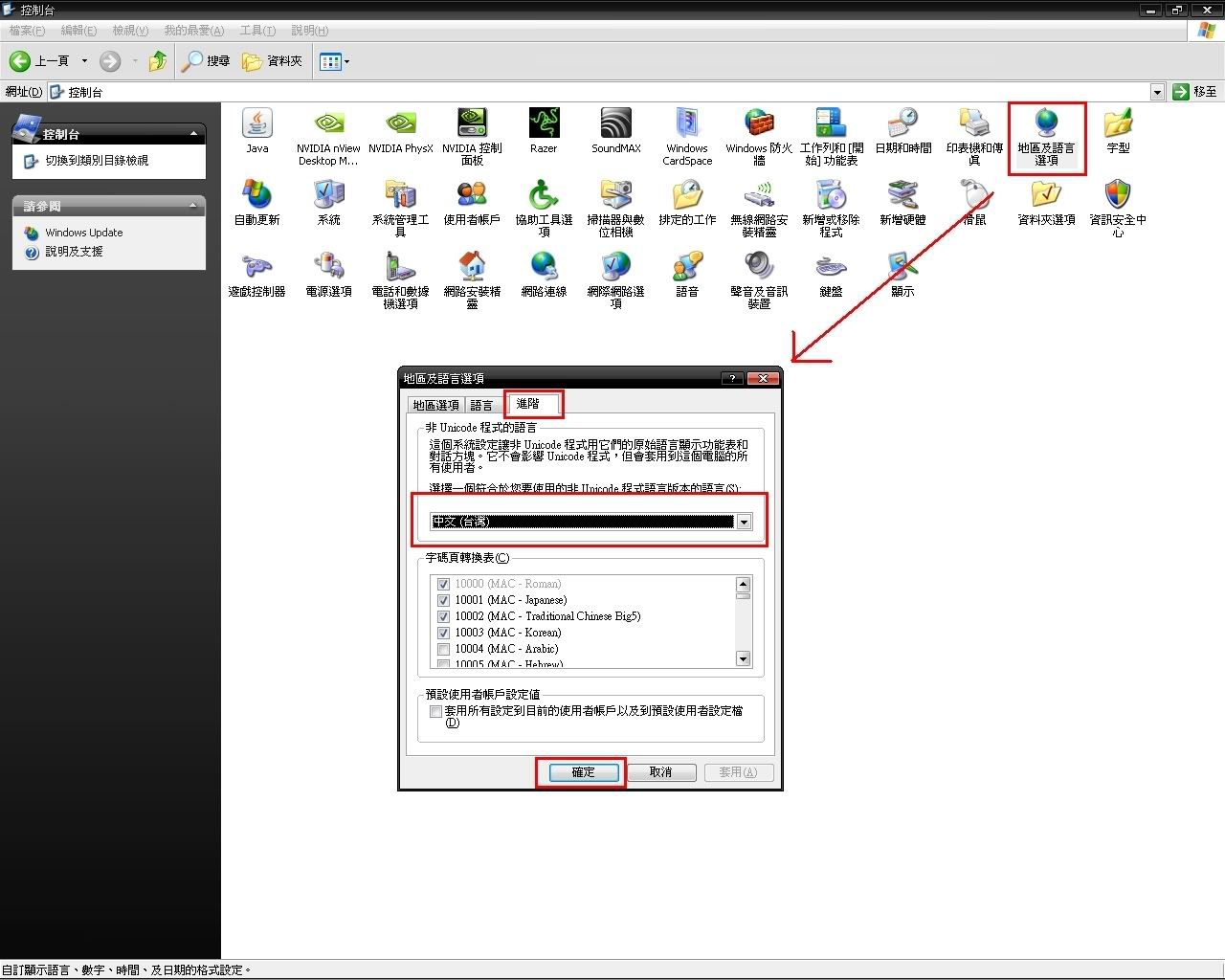The image size is (1225, 980).
Task: Open the Java control panel icon
Action: click(x=256, y=124)
